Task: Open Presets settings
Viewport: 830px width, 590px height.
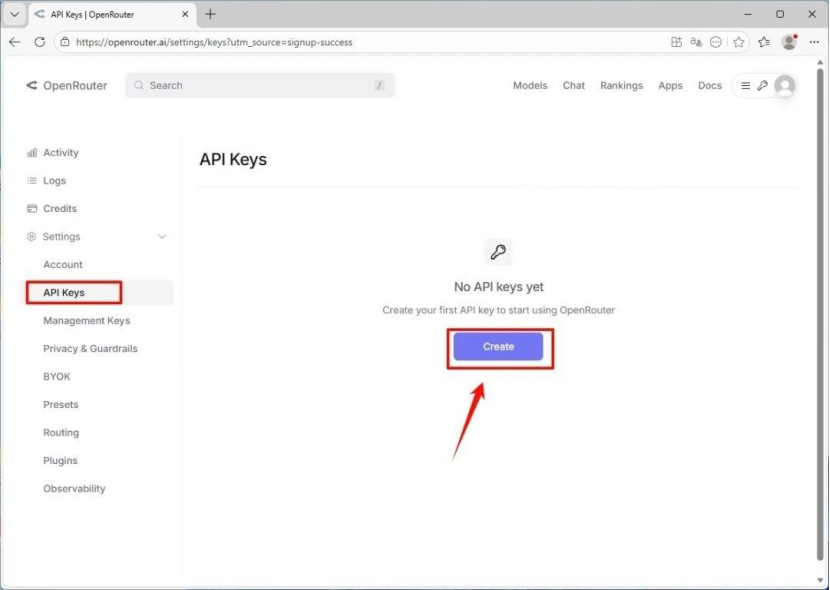Action: 61,405
